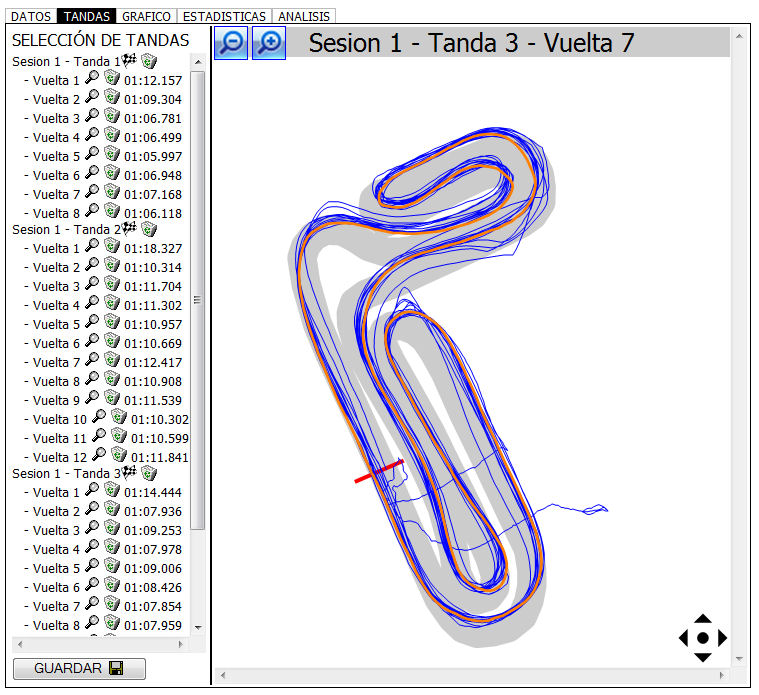759x695 pixels.
Task: Click the GUARDAR save button
Action: [x=79, y=668]
